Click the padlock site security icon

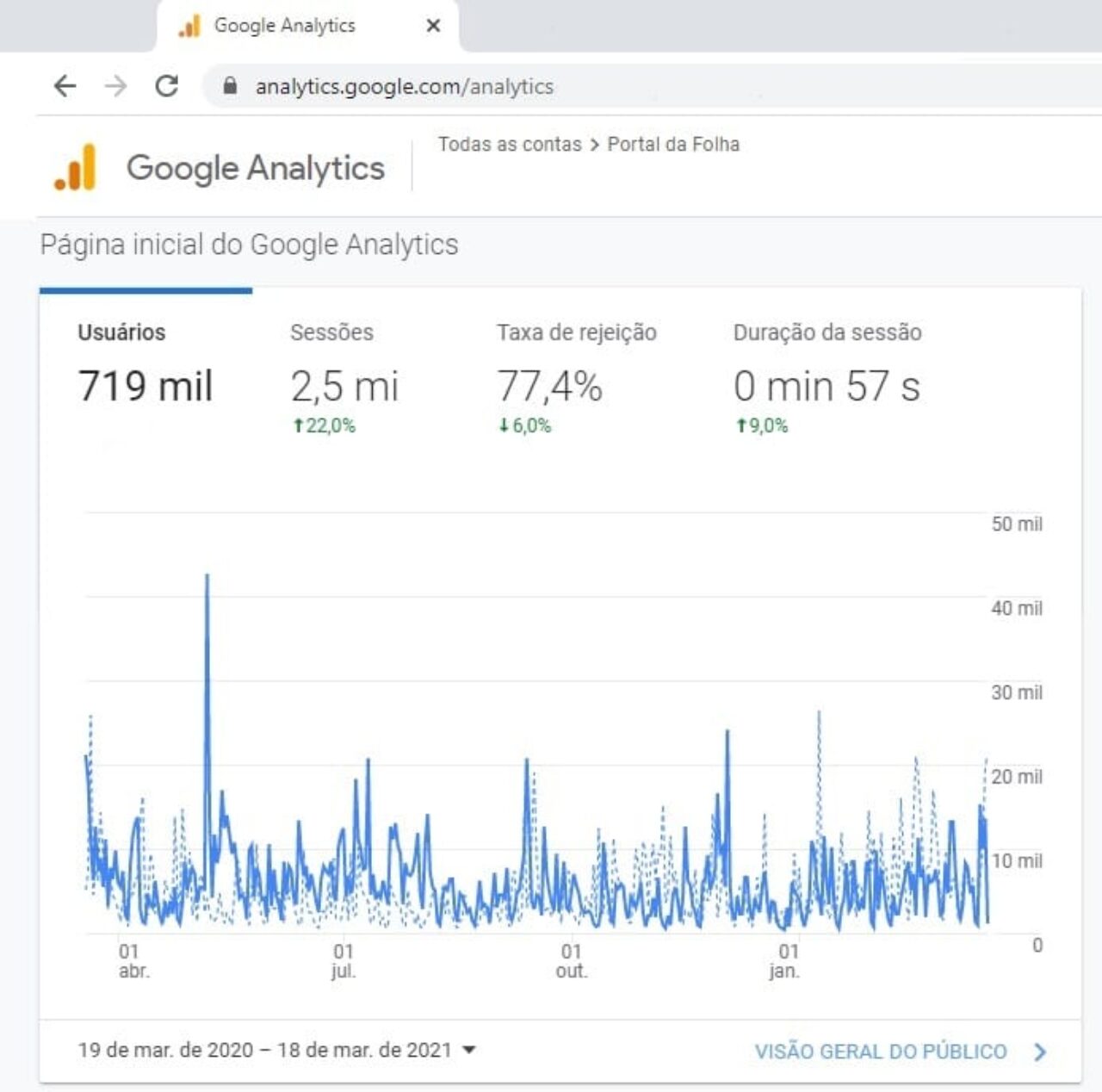click(x=229, y=85)
